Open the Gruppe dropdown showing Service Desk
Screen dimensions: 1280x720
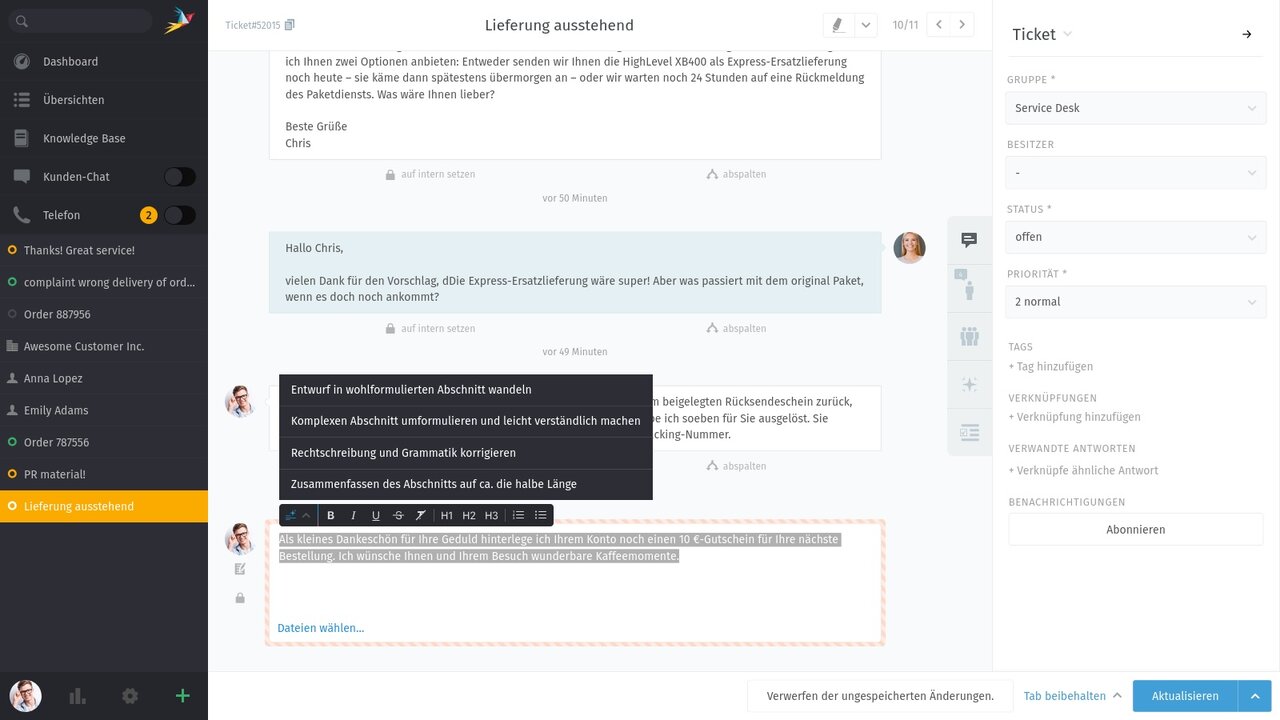1135,108
